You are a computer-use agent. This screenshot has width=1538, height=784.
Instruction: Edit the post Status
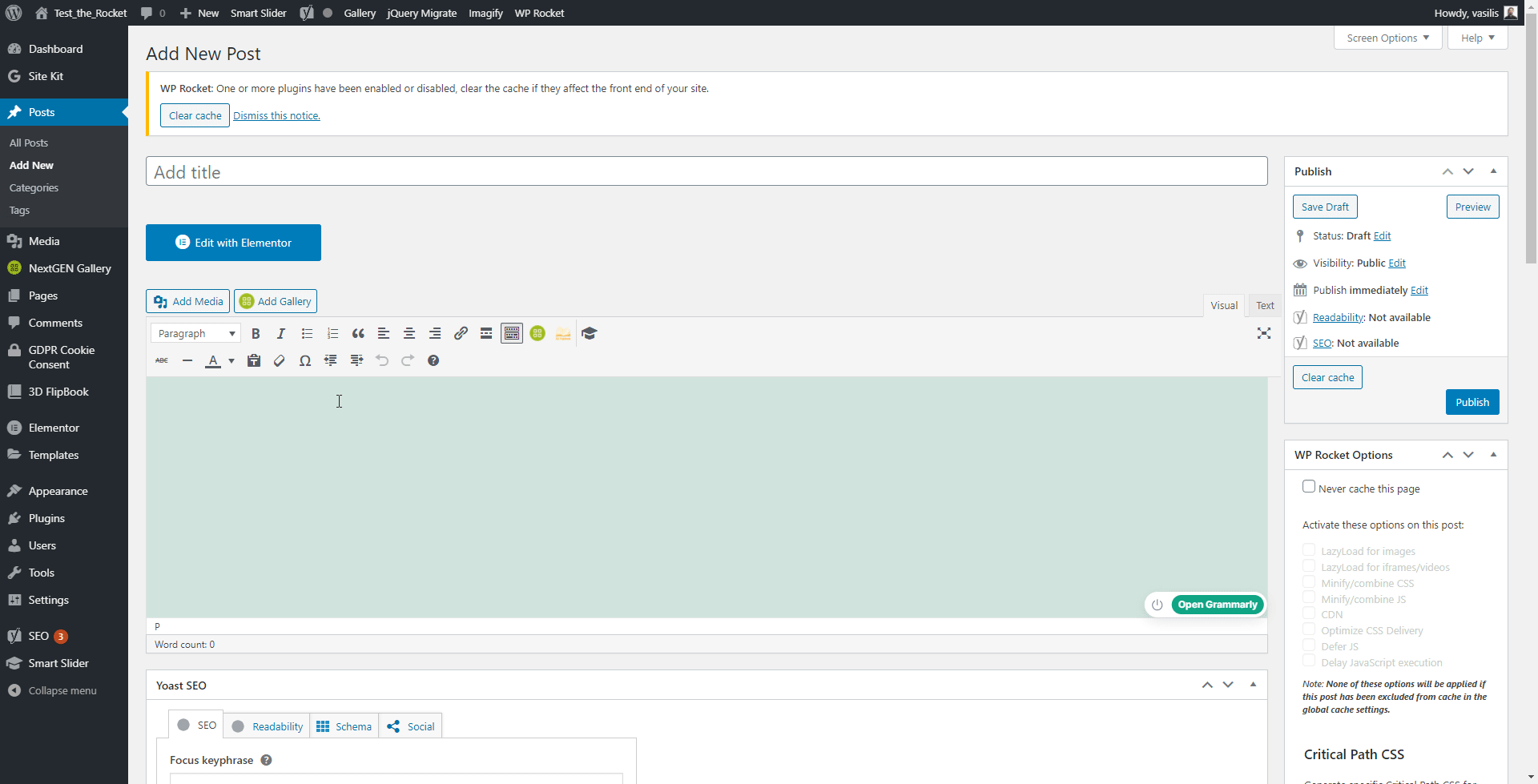coord(1382,236)
